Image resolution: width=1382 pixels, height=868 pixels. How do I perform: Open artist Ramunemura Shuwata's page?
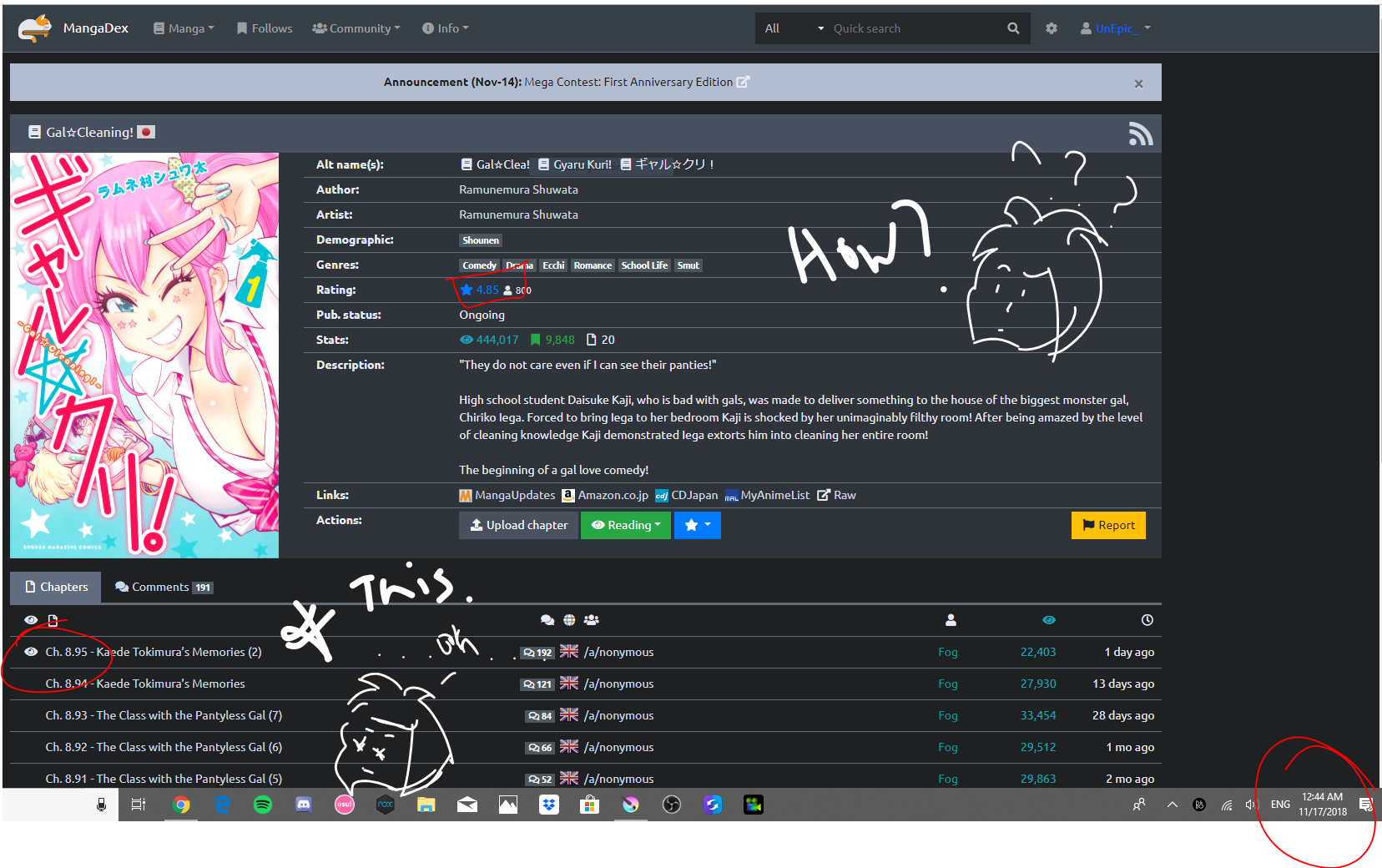pos(518,214)
